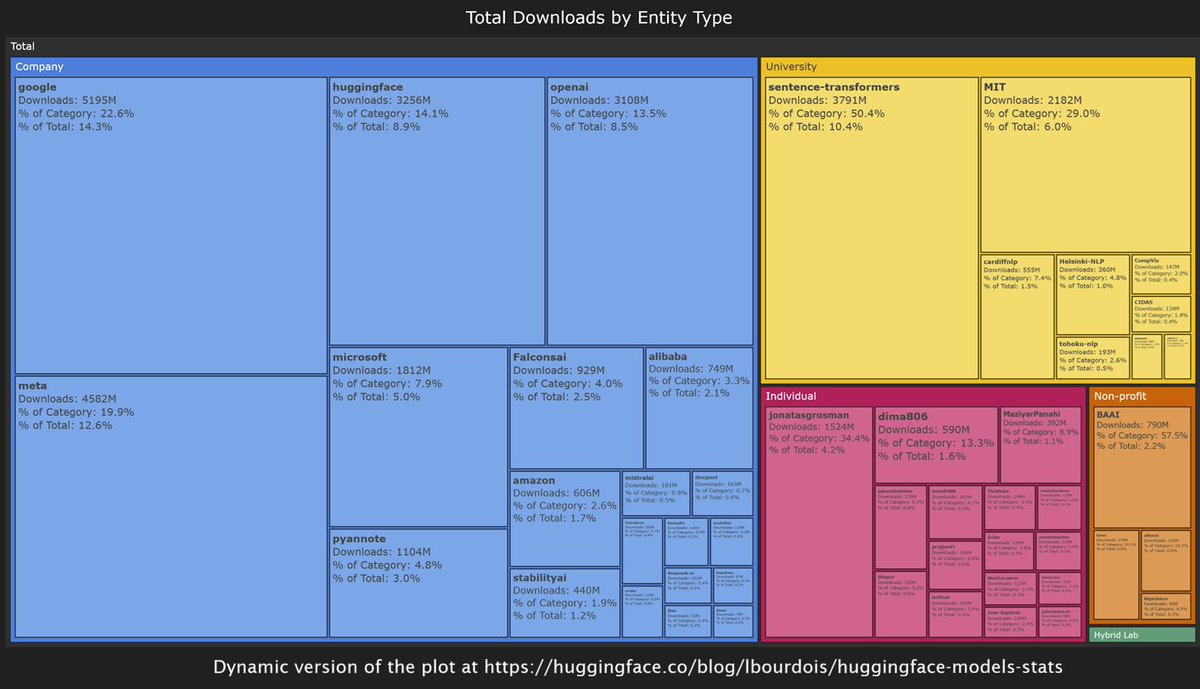Screen dimensions: 1200x689
Task: Select the Total root header bar
Action: [600, 46]
